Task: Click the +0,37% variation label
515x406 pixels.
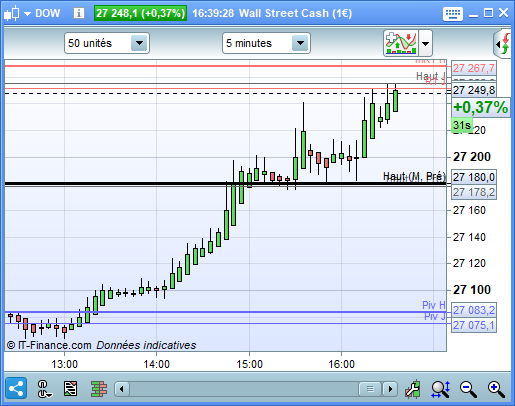Action: [480, 107]
